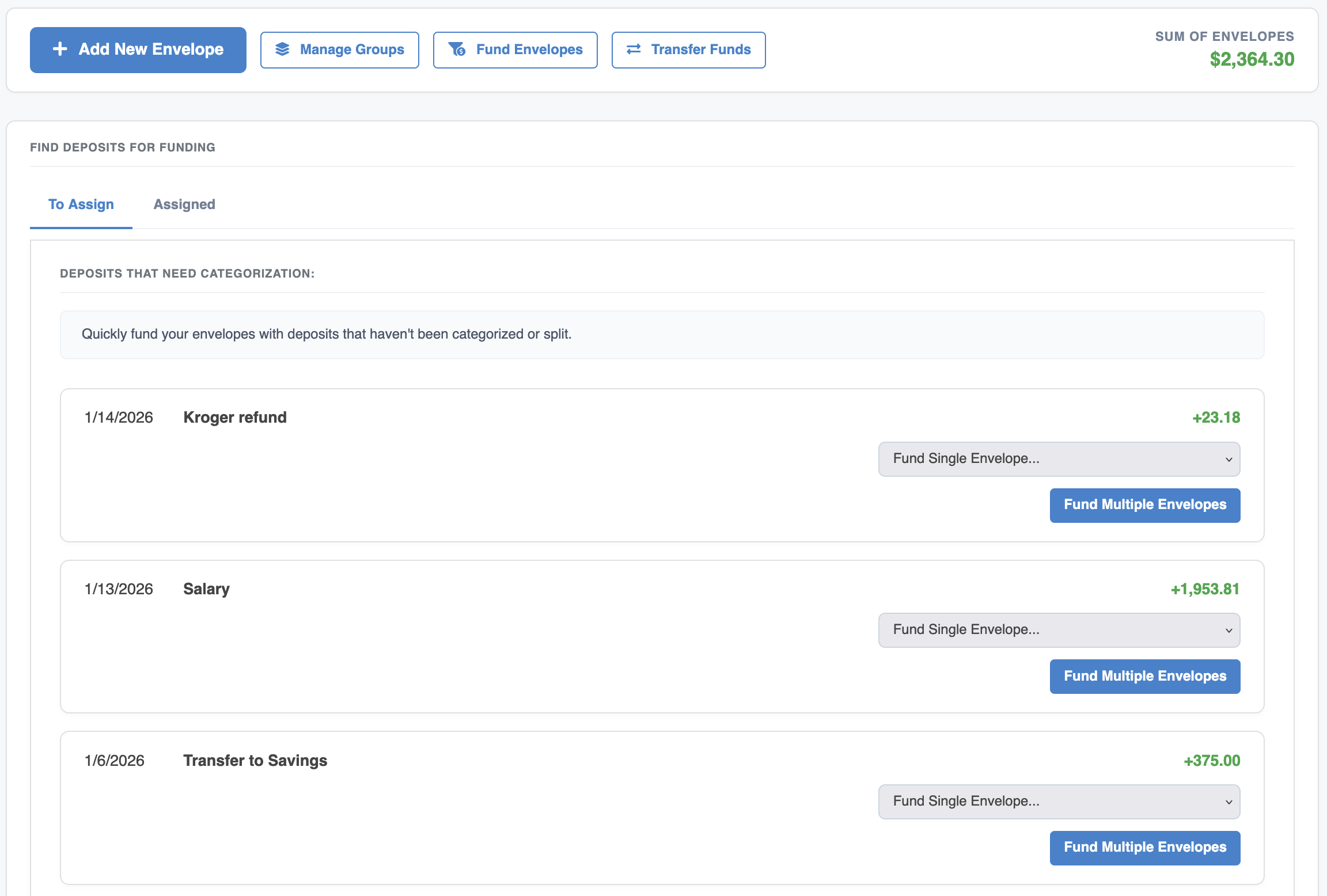Click the Sum of Envelopes total $2,364.30
The image size is (1327, 896).
click(1252, 59)
